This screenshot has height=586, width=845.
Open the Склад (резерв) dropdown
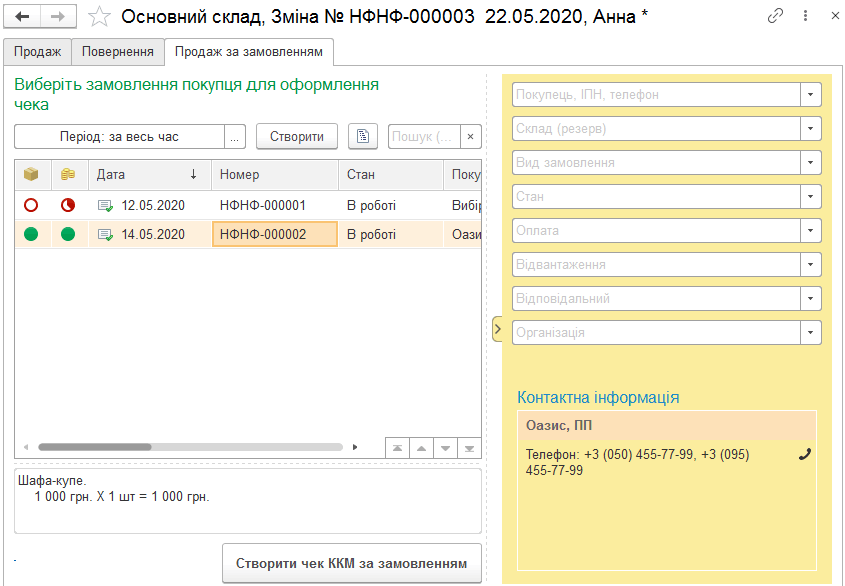pyautogui.click(x=811, y=128)
